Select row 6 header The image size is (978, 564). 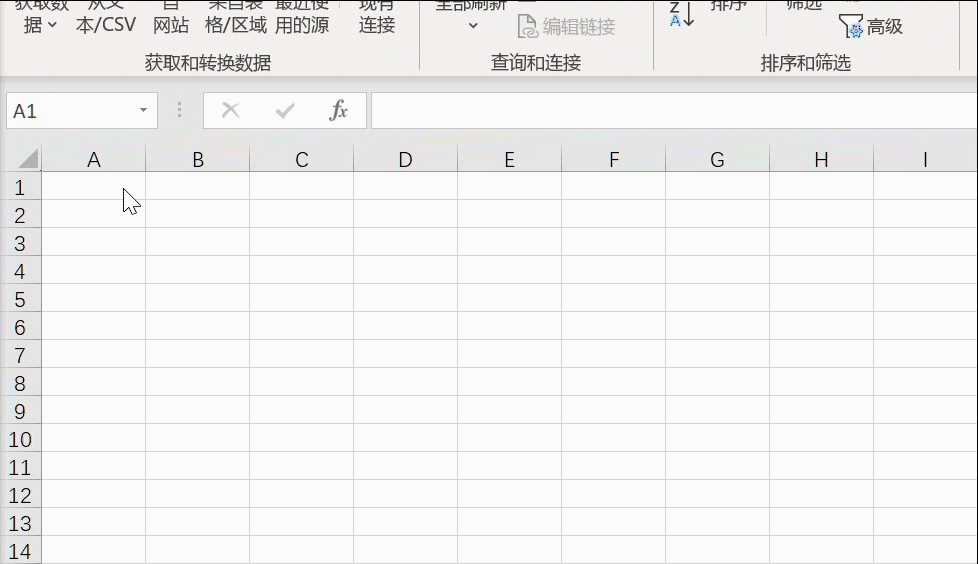[20, 328]
